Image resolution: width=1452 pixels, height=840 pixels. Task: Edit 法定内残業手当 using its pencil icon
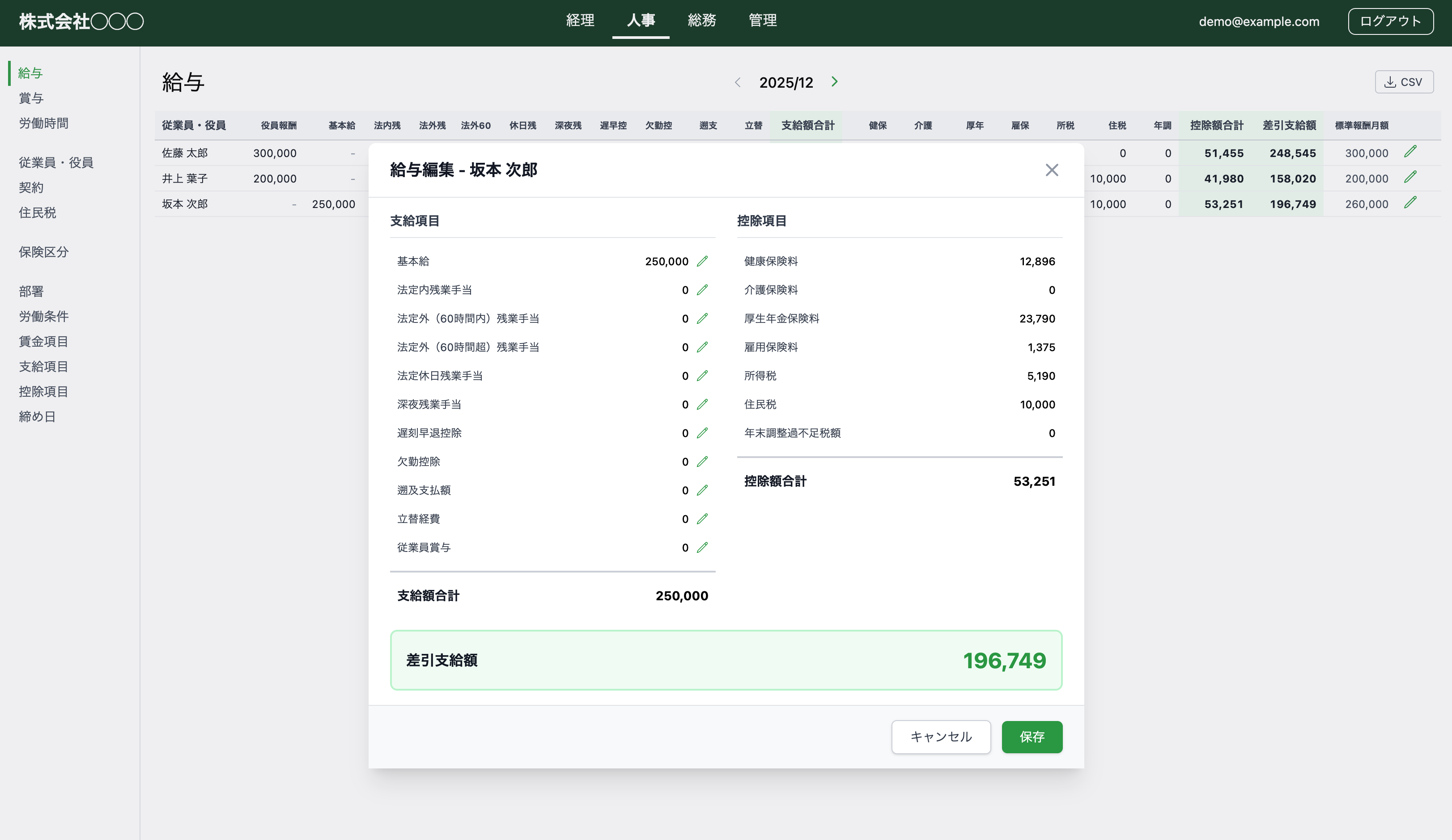(702, 290)
